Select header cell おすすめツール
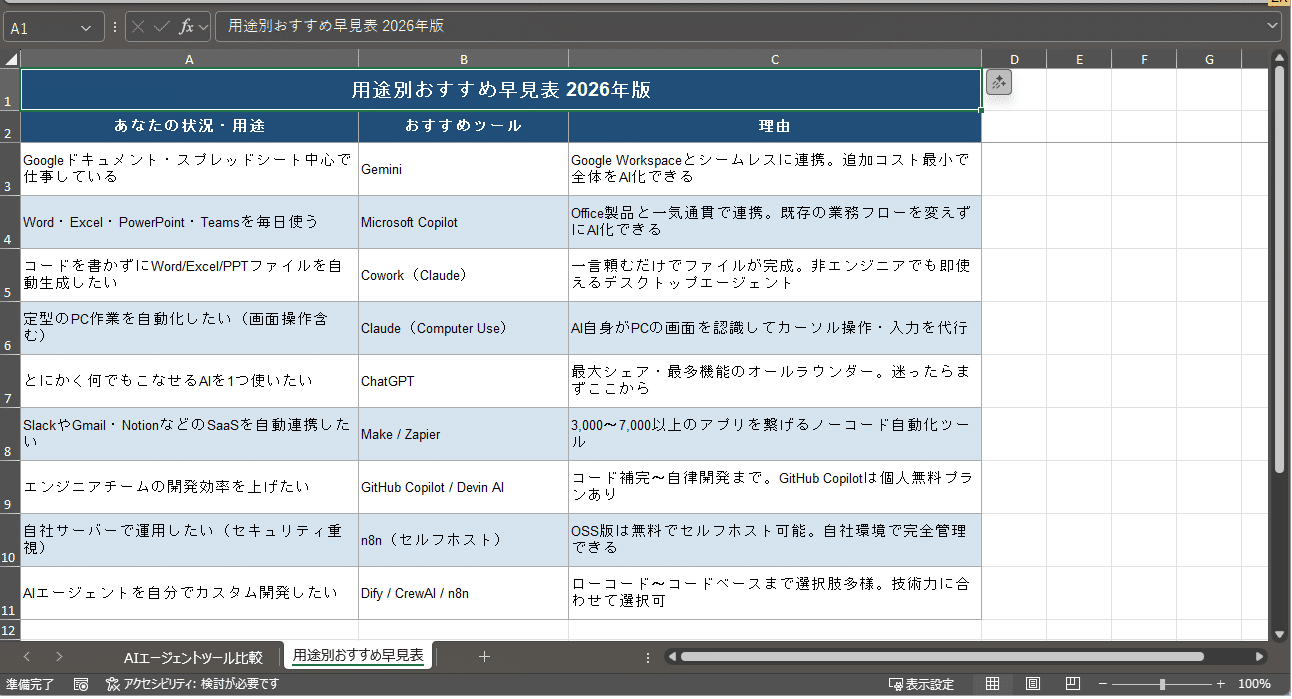 click(x=464, y=127)
